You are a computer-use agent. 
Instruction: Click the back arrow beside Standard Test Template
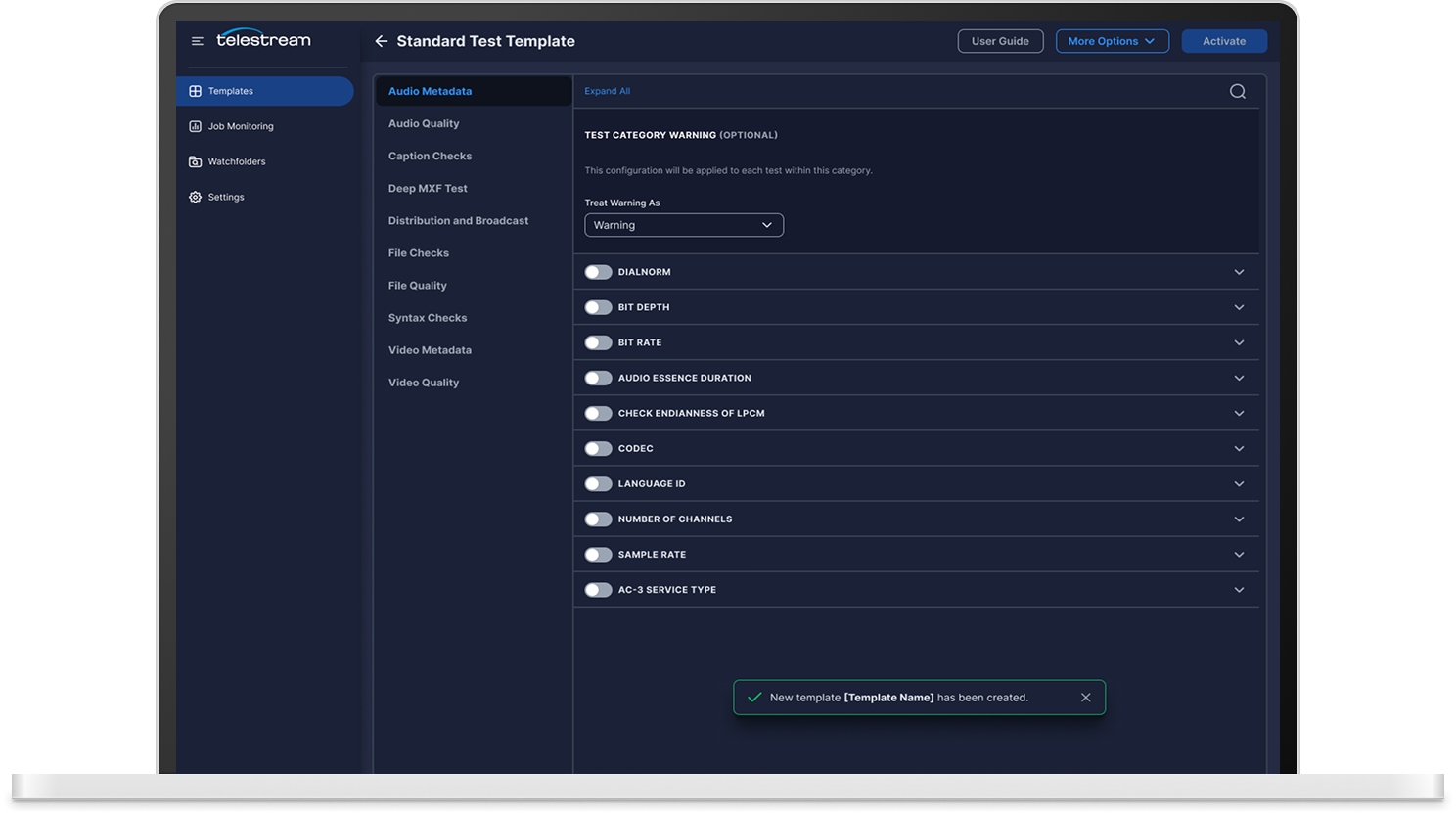(x=382, y=41)
